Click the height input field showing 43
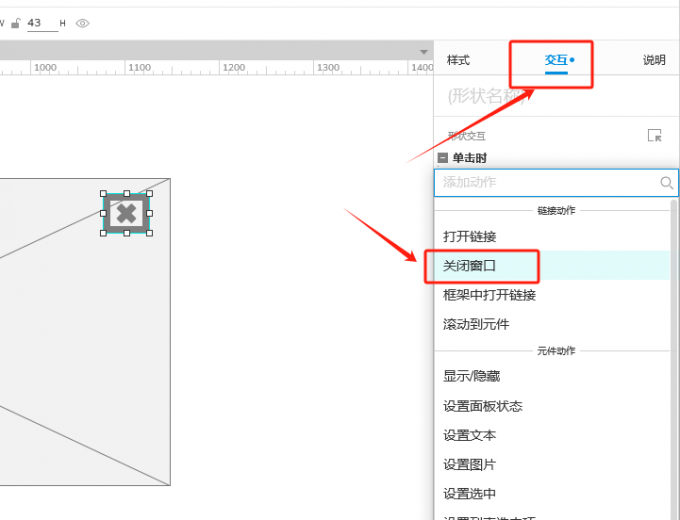The width and height of the screenshot is (680, 520). tap(42, 23)
